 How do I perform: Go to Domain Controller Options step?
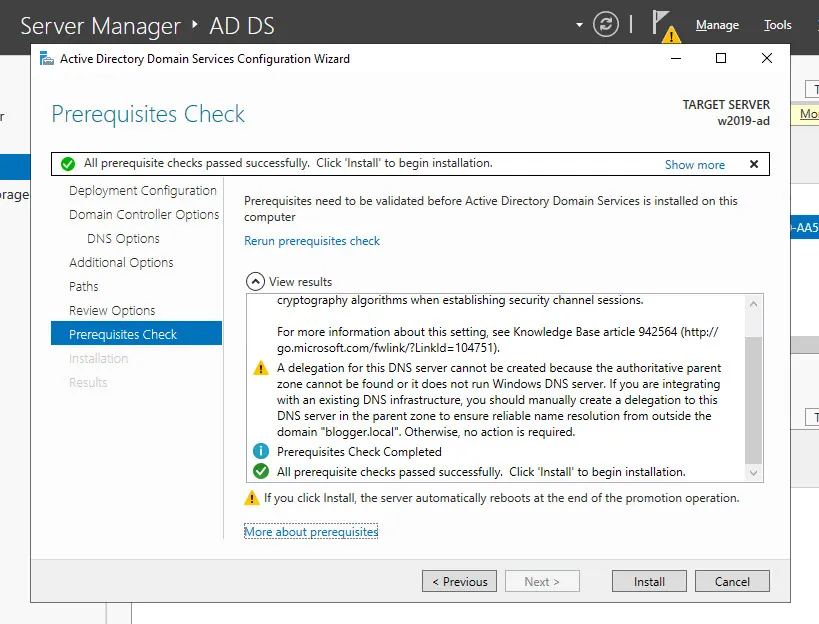pos(144,214)
